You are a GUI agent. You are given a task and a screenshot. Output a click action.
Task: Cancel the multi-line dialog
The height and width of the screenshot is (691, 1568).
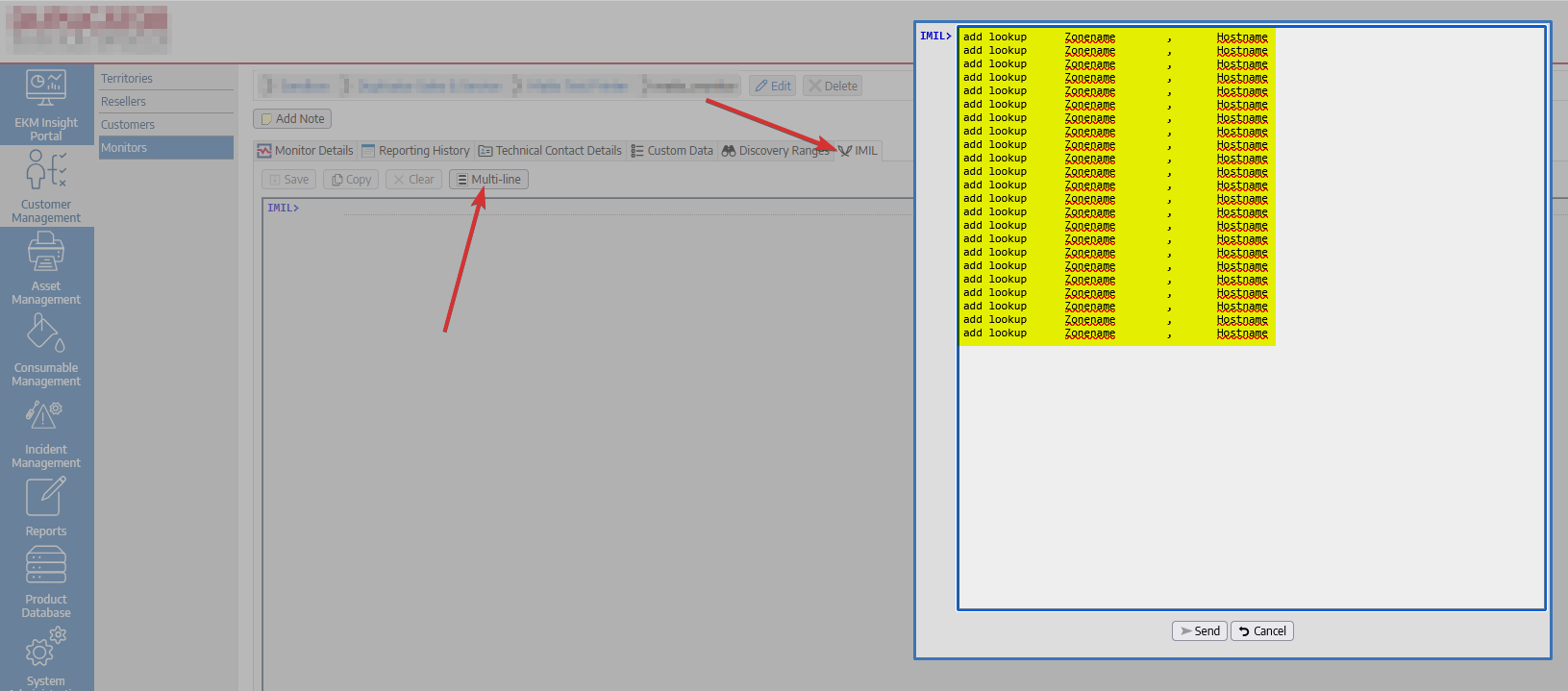pos(1262,631)
